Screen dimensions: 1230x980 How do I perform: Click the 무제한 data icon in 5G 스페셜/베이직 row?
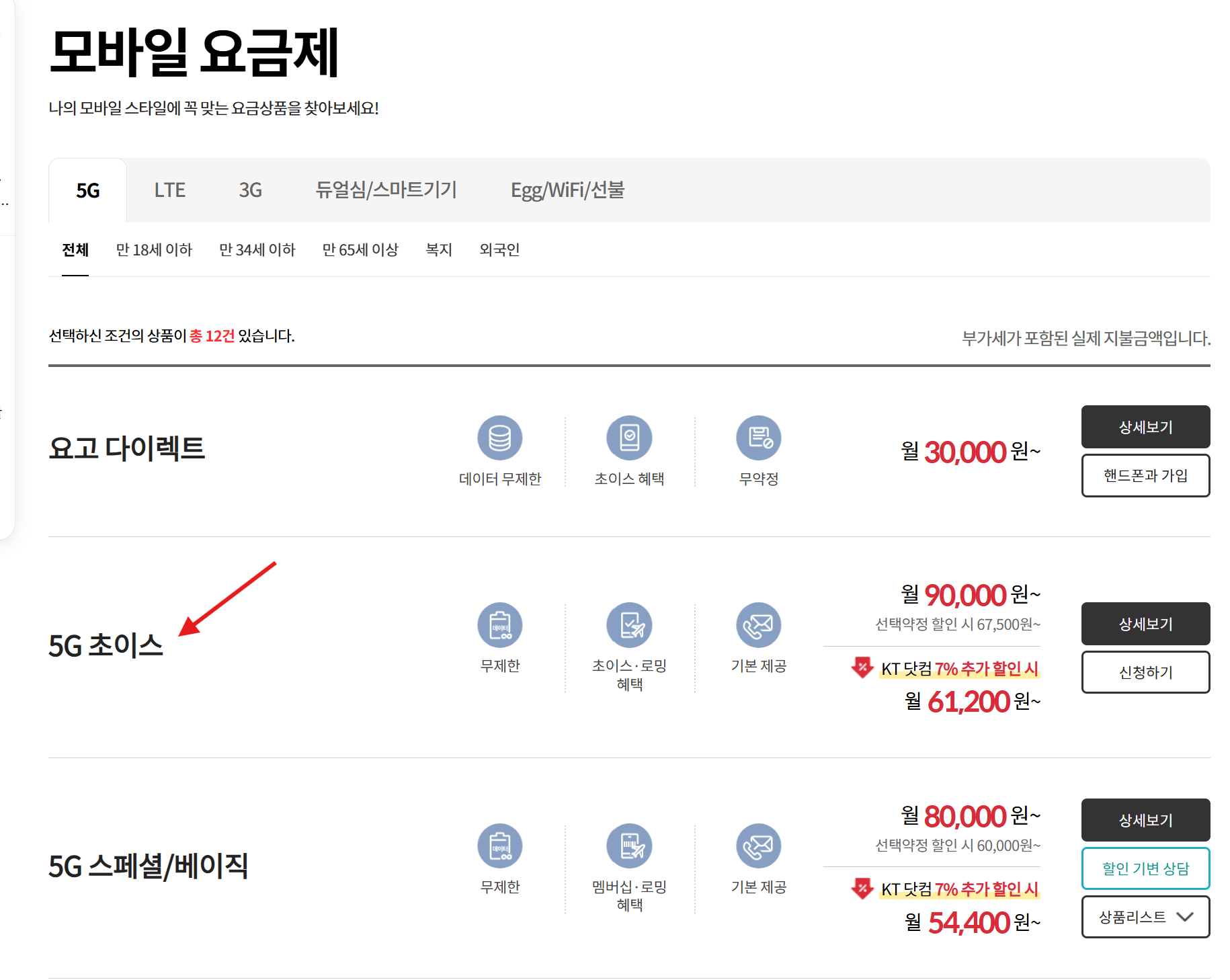pos(499,846)
